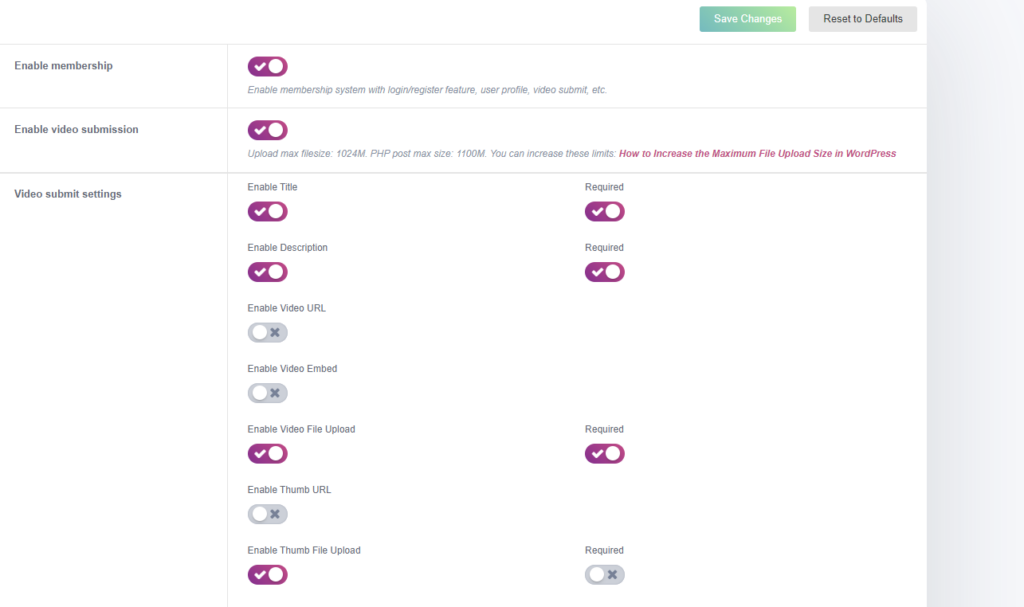Image resolution: width=1024 pixels, height=607 pixels.
Task: Turn off Enable Thumb File Upload
Action: [x=267, y=575]
